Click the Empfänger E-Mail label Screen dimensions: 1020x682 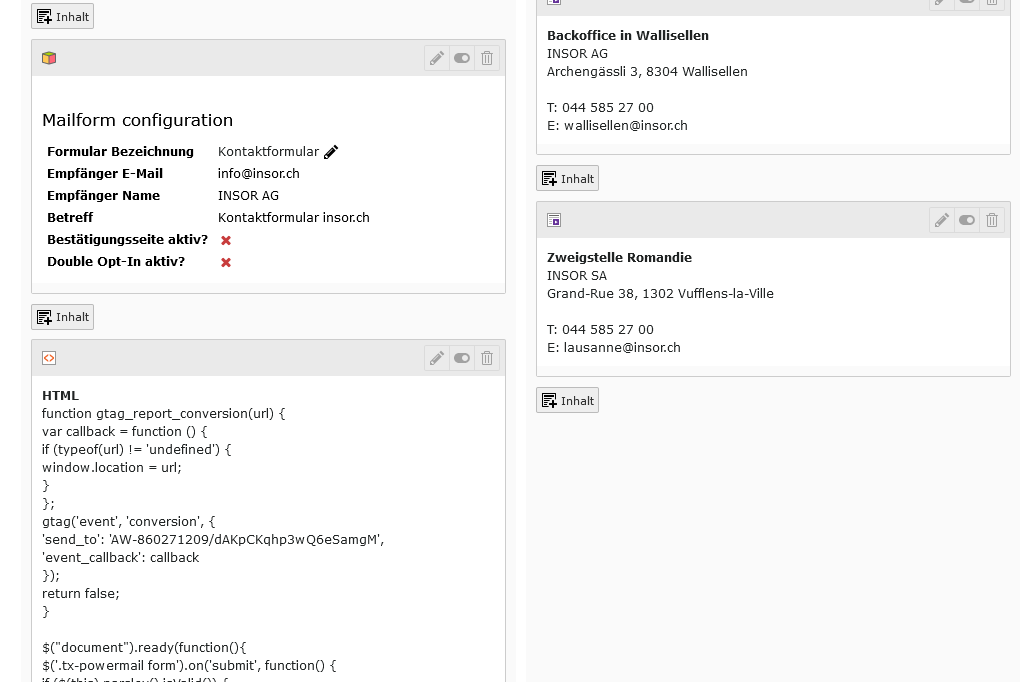click(x=105, y=174)
